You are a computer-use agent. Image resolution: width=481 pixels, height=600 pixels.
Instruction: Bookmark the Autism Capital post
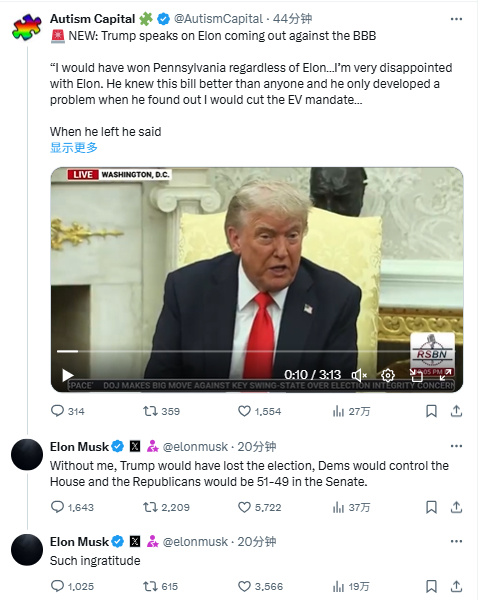(x=431, y=411)
